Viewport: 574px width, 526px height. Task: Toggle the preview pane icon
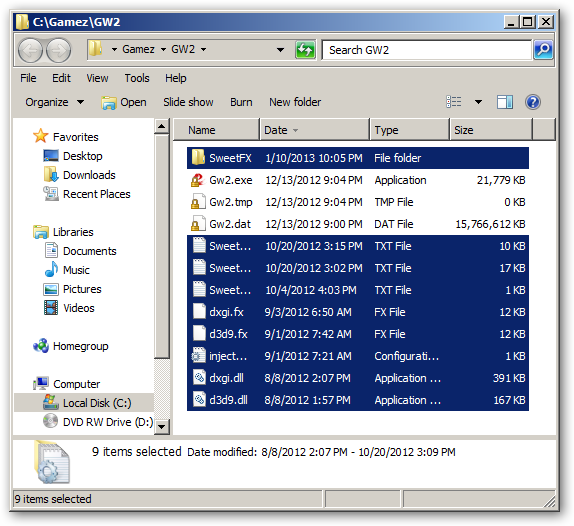(x=505, y=102)
